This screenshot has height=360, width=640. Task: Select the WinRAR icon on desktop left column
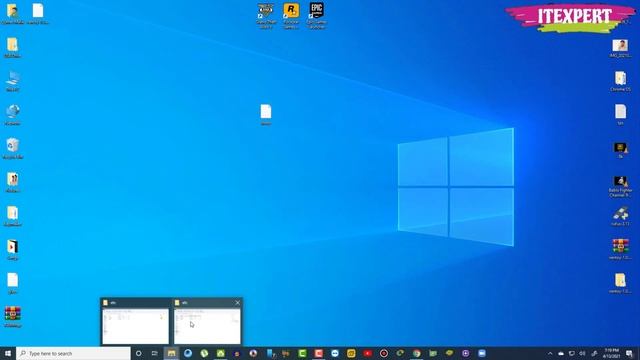coord(13,317)
